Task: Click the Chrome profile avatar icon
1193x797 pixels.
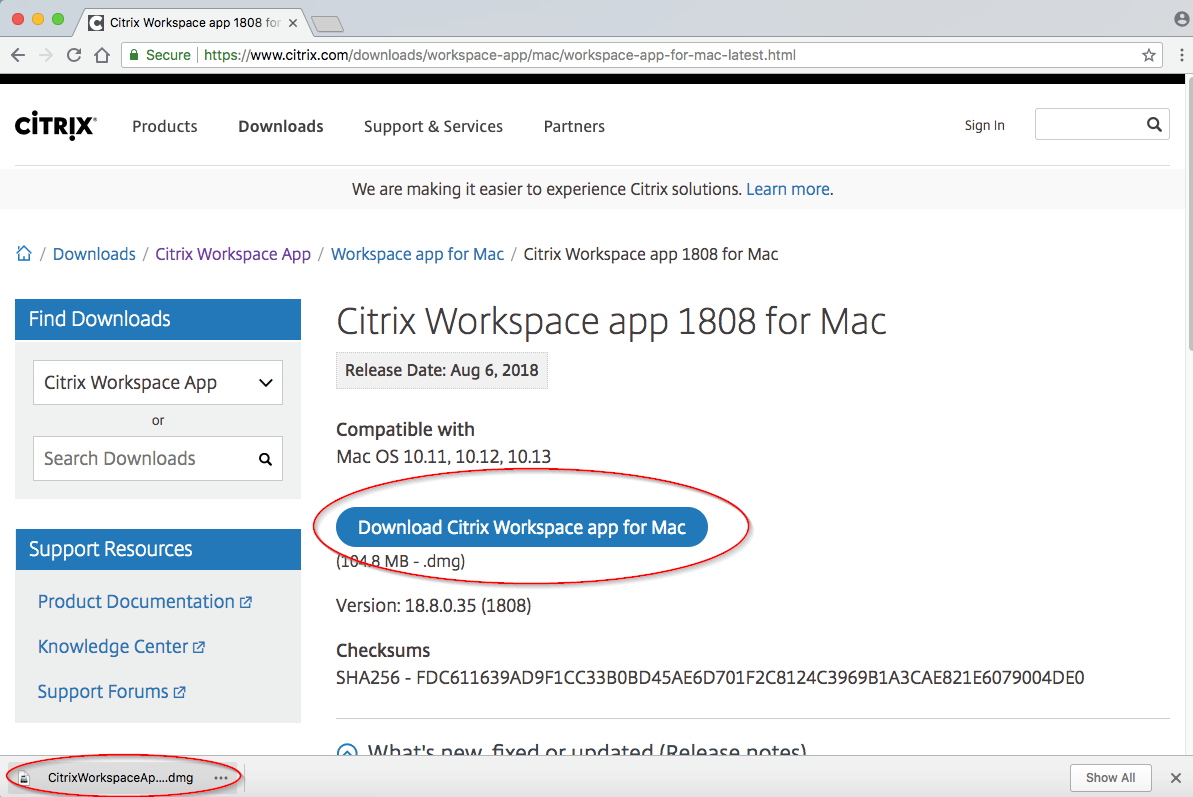Action: click(x=1182, y=19)
